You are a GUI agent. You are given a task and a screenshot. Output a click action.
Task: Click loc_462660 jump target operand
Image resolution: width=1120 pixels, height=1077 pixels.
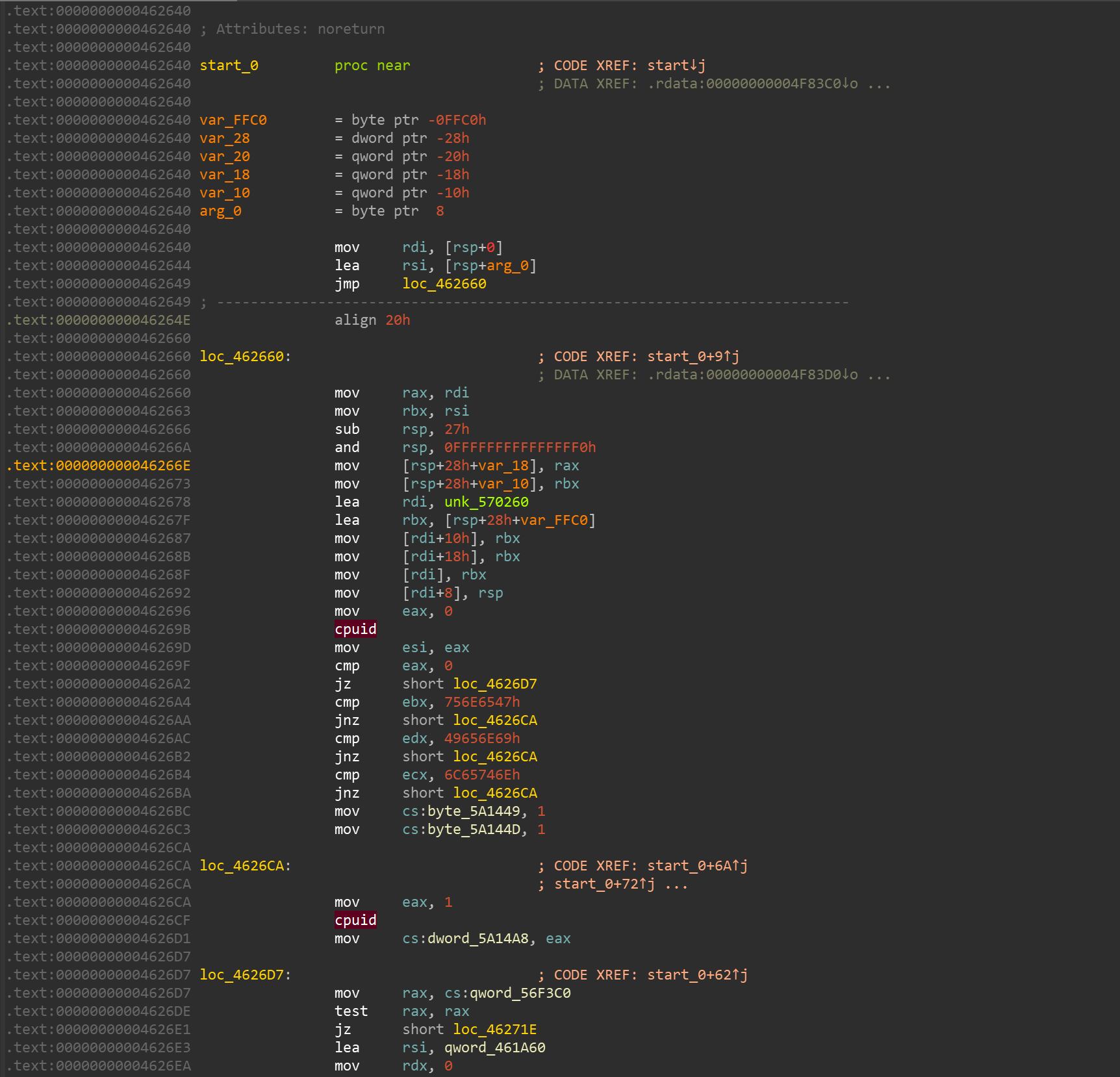click(x=444, y=284)
